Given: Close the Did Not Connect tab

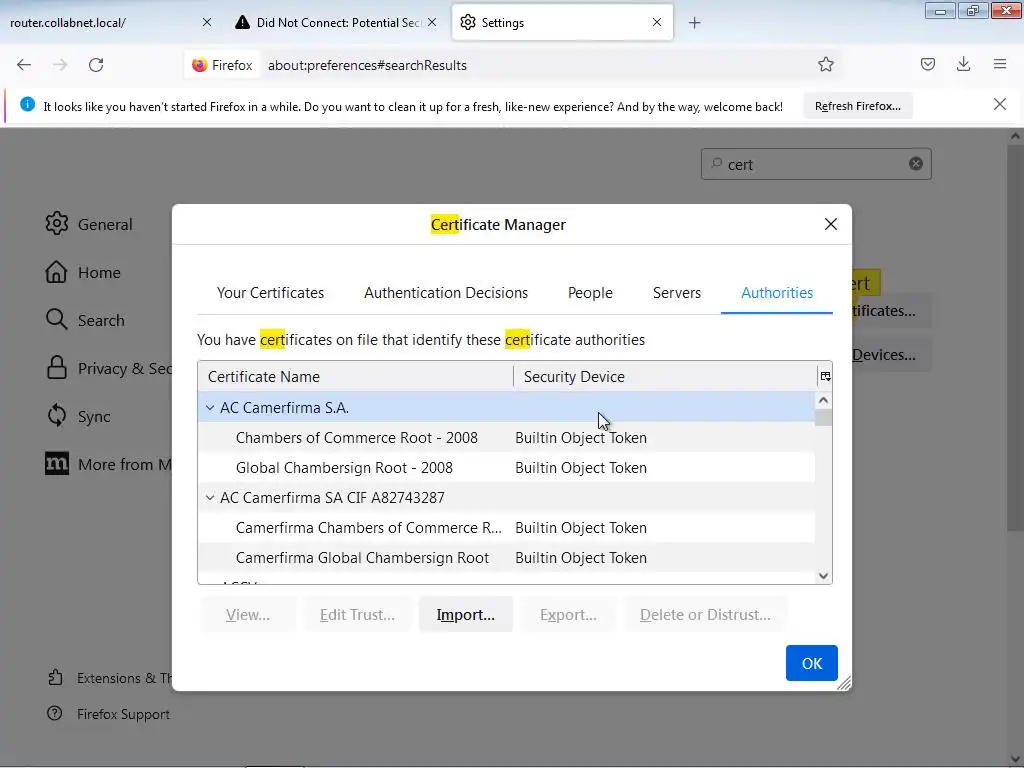Looking at the screenshot, I should [432, 22].
